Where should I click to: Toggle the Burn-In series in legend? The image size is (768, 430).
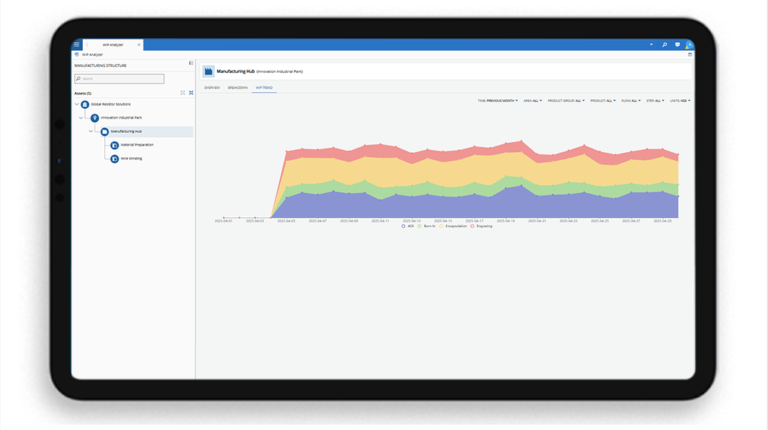point(420,226)
